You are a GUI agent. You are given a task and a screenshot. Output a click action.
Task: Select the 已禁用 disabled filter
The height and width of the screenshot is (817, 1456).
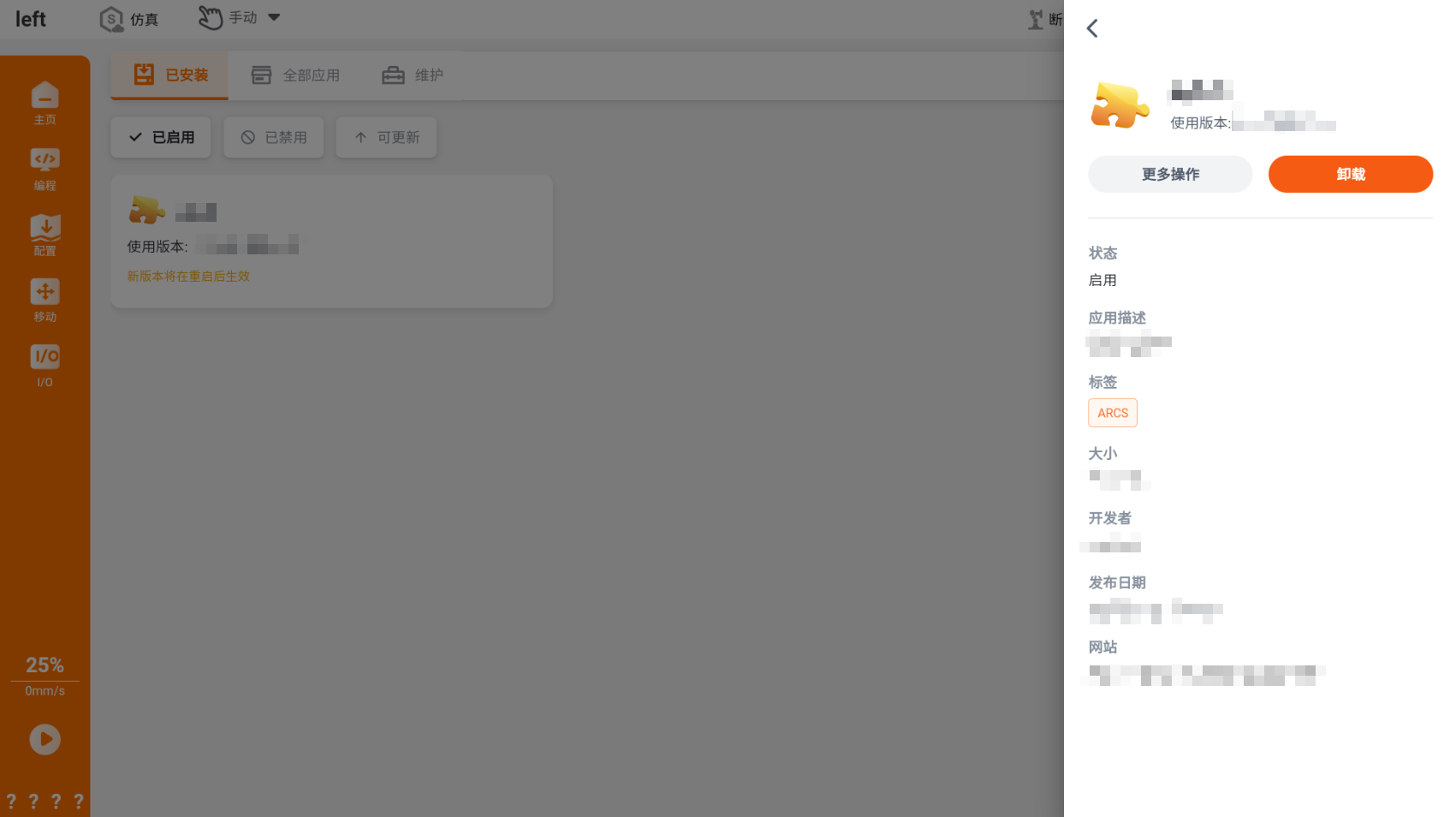pos(274,137)
